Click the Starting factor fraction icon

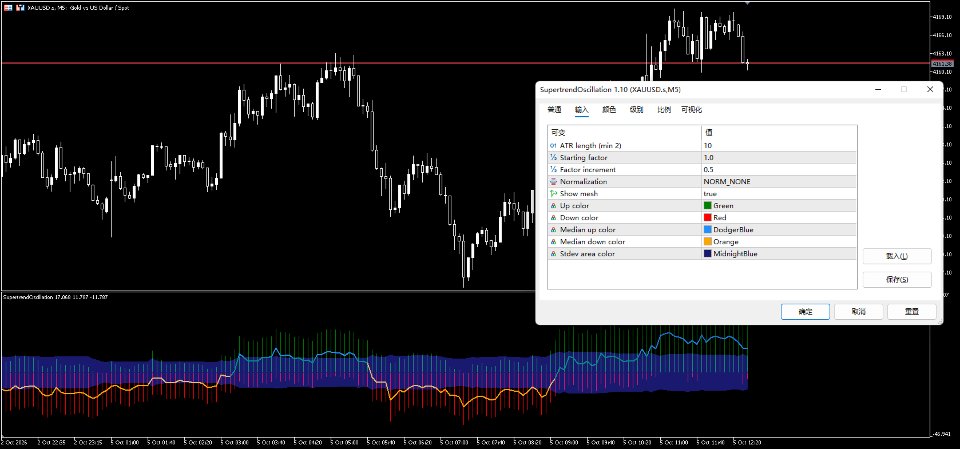coord(553,157)
